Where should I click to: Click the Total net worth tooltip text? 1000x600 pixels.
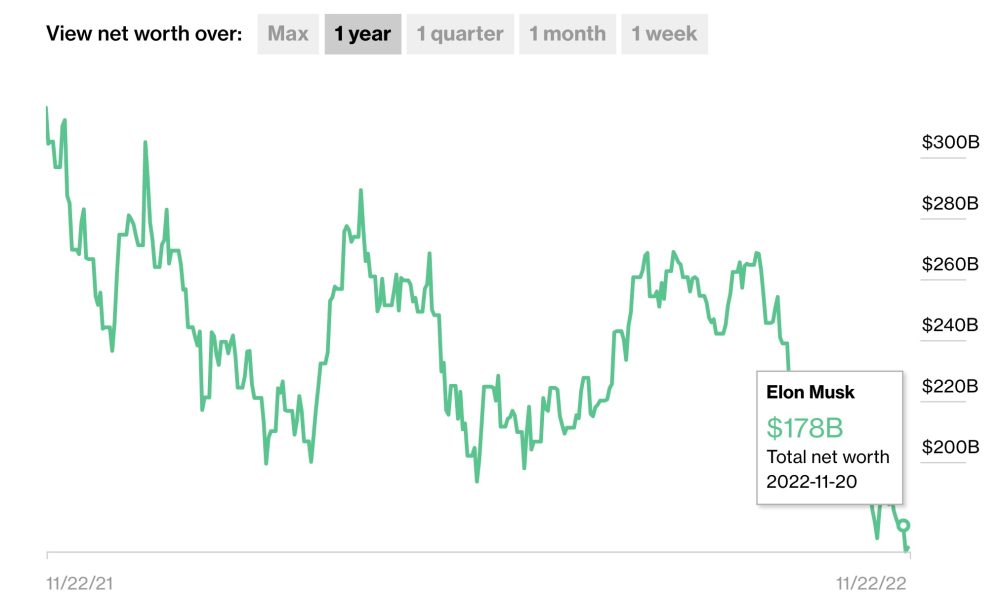(x=828, y=457)
